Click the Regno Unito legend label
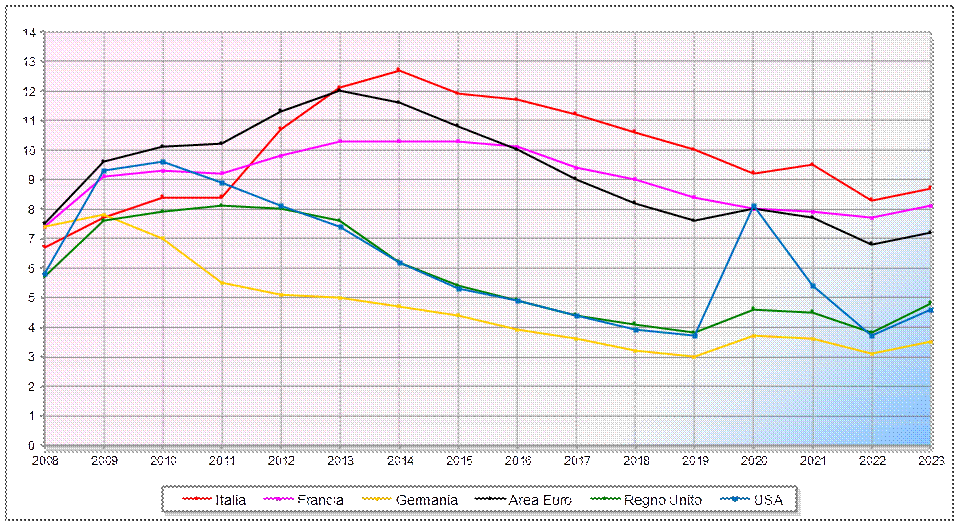 (x=663, y=500)
